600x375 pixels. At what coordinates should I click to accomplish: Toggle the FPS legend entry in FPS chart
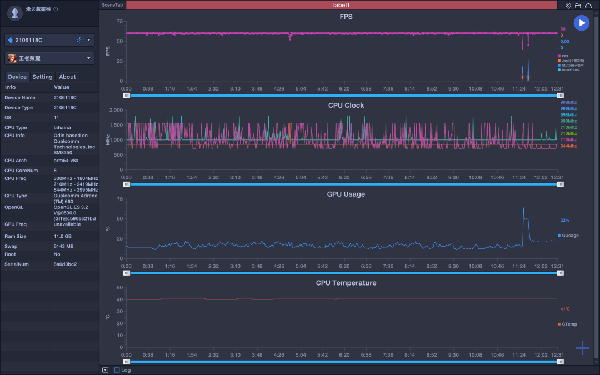[563, 56]
